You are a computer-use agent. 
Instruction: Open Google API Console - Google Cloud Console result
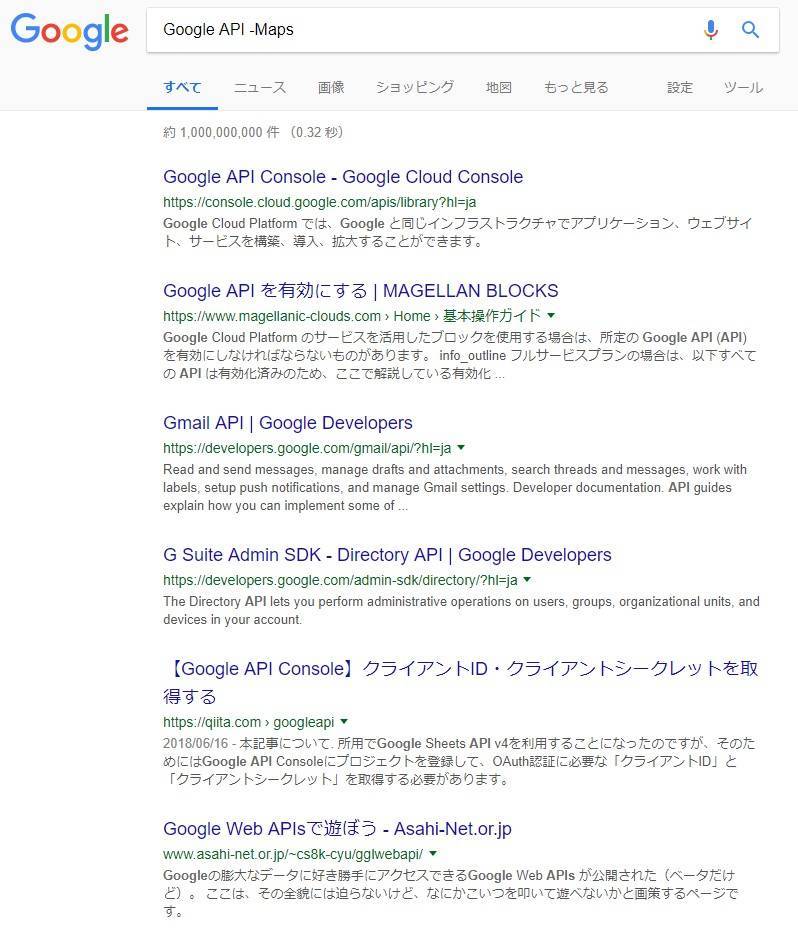click(343, 177)
